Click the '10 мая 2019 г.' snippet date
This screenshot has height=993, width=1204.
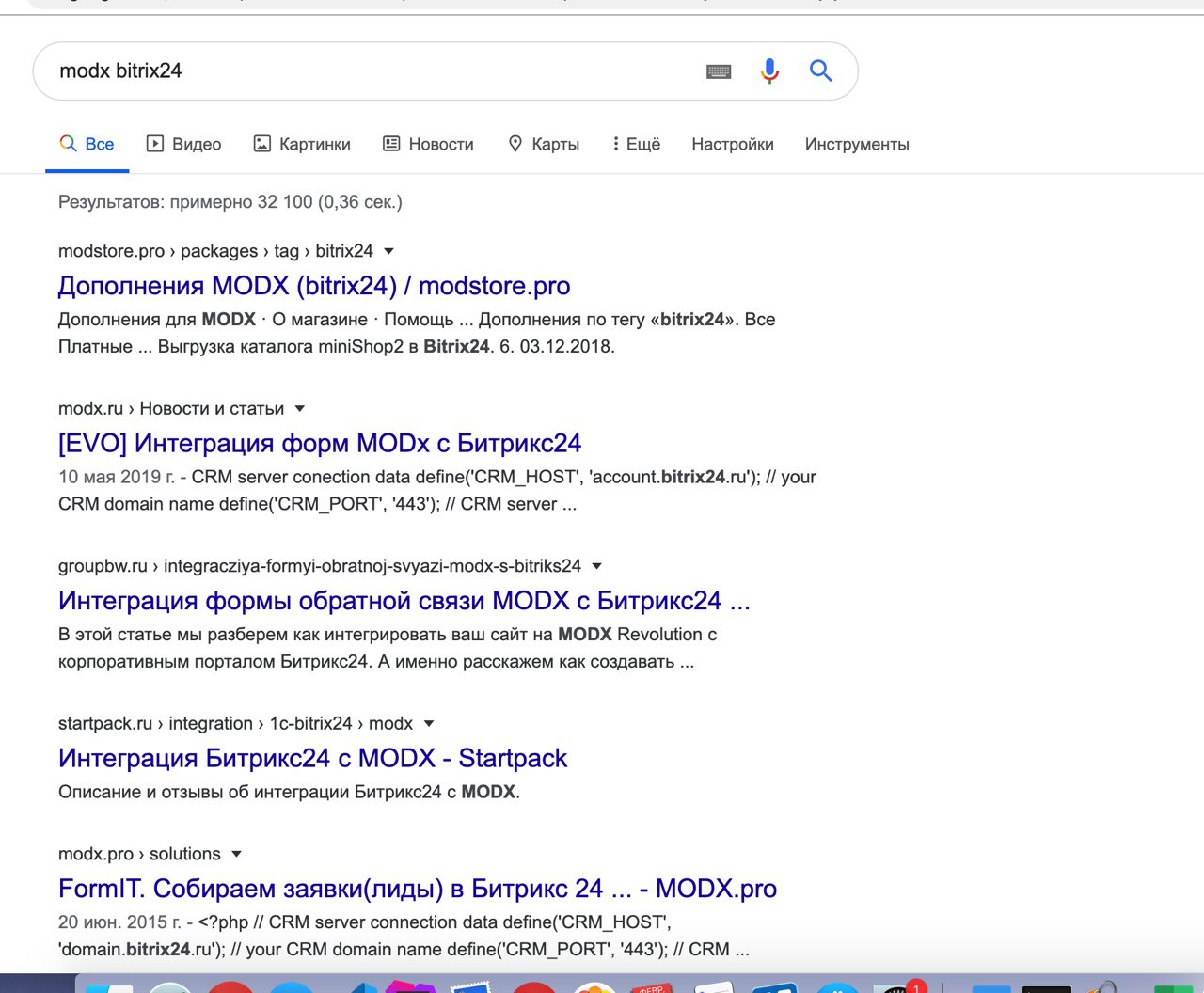click(117, 477)
